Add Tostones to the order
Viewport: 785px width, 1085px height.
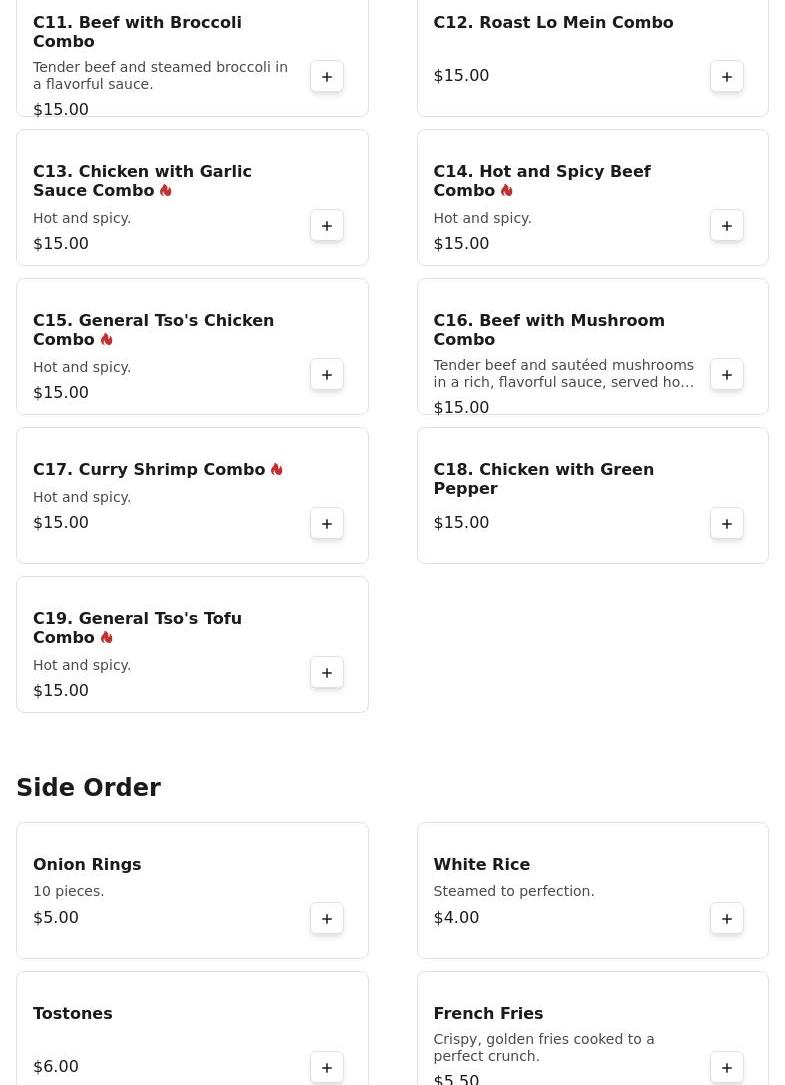[327, 1068]
